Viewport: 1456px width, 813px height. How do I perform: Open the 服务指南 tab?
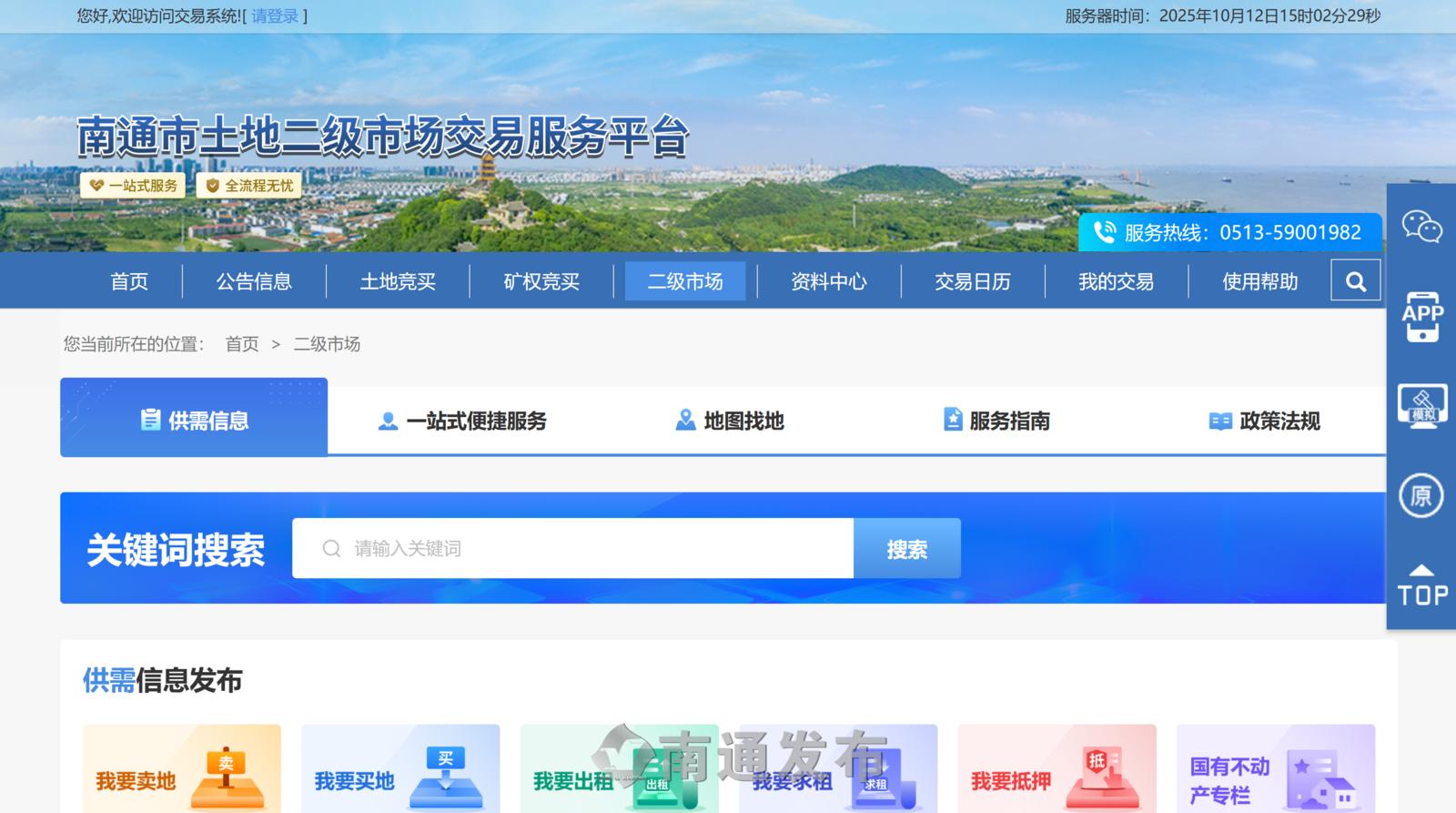point(996,421)
